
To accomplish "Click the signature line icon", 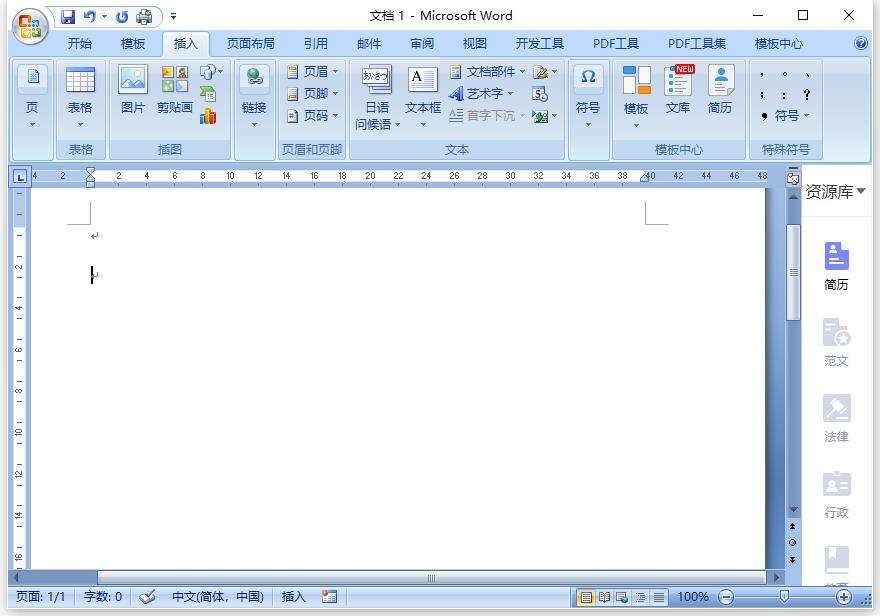I will 544,72.
